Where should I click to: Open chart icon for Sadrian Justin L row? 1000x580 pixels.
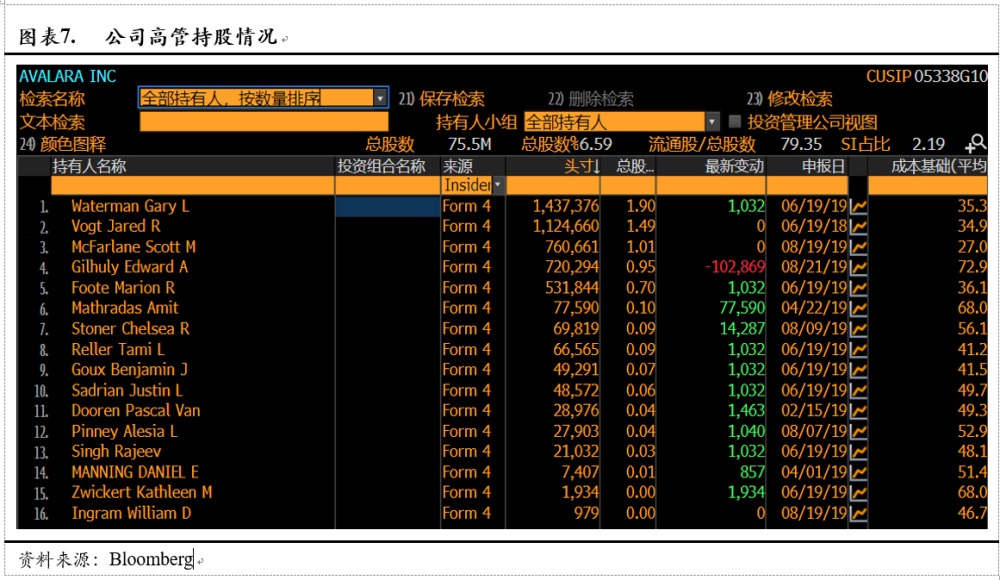858,390
